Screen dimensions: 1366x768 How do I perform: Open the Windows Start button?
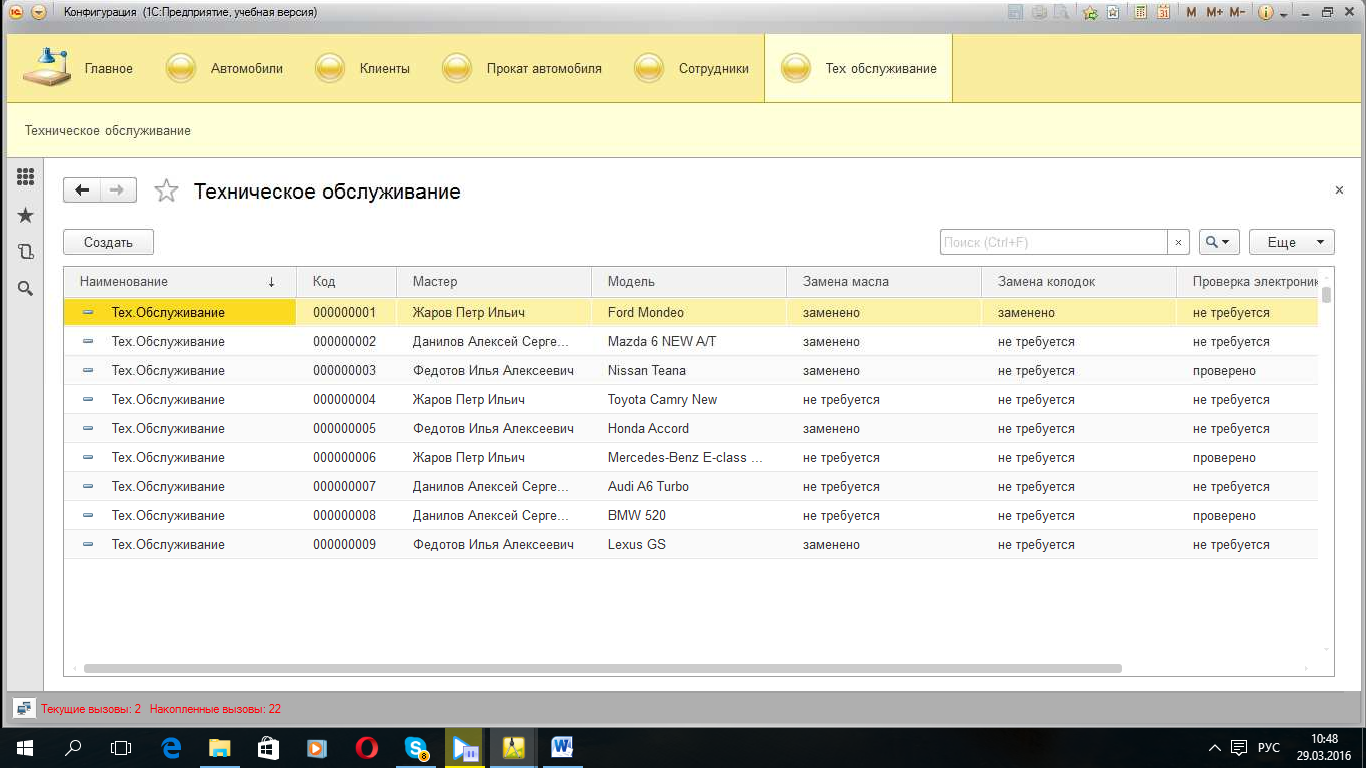24,747
